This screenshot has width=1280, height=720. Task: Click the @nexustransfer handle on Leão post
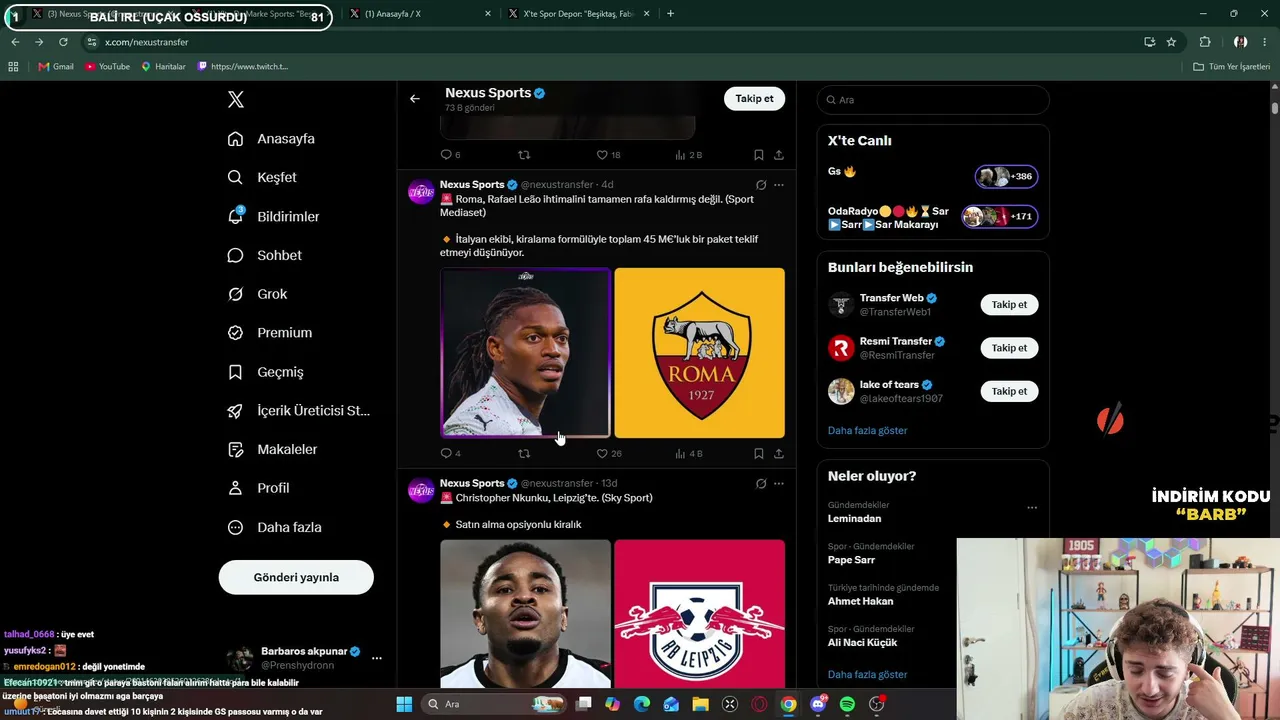point(557,185)
